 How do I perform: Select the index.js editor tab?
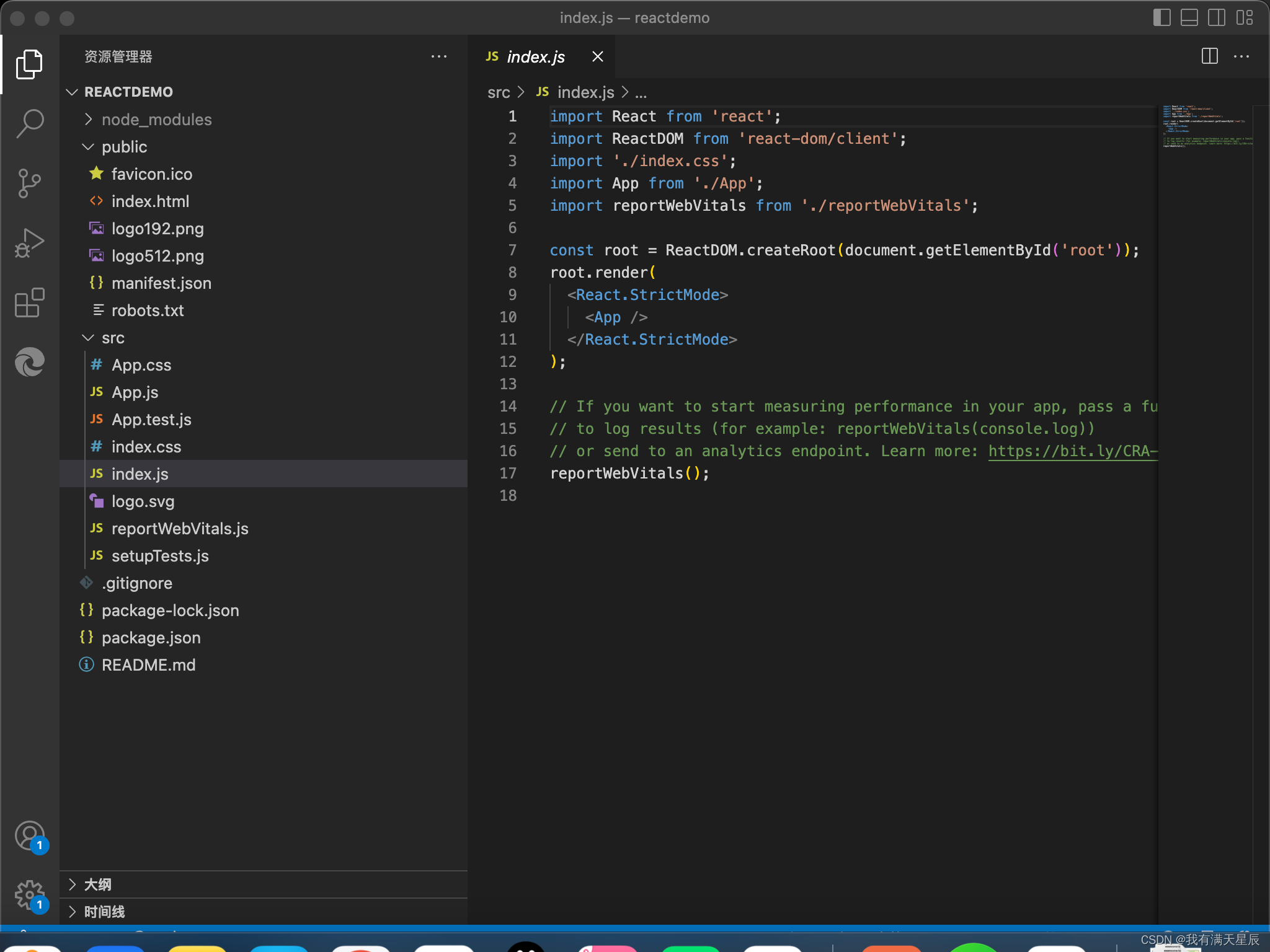[536, 57]
